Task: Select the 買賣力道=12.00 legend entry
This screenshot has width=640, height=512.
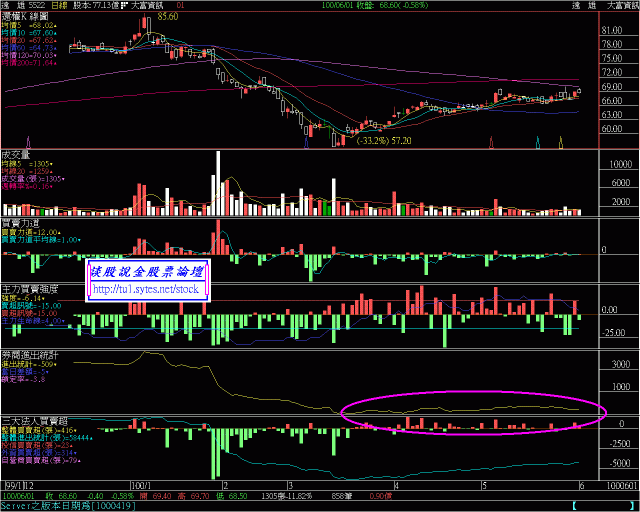Action: [30, 232]
